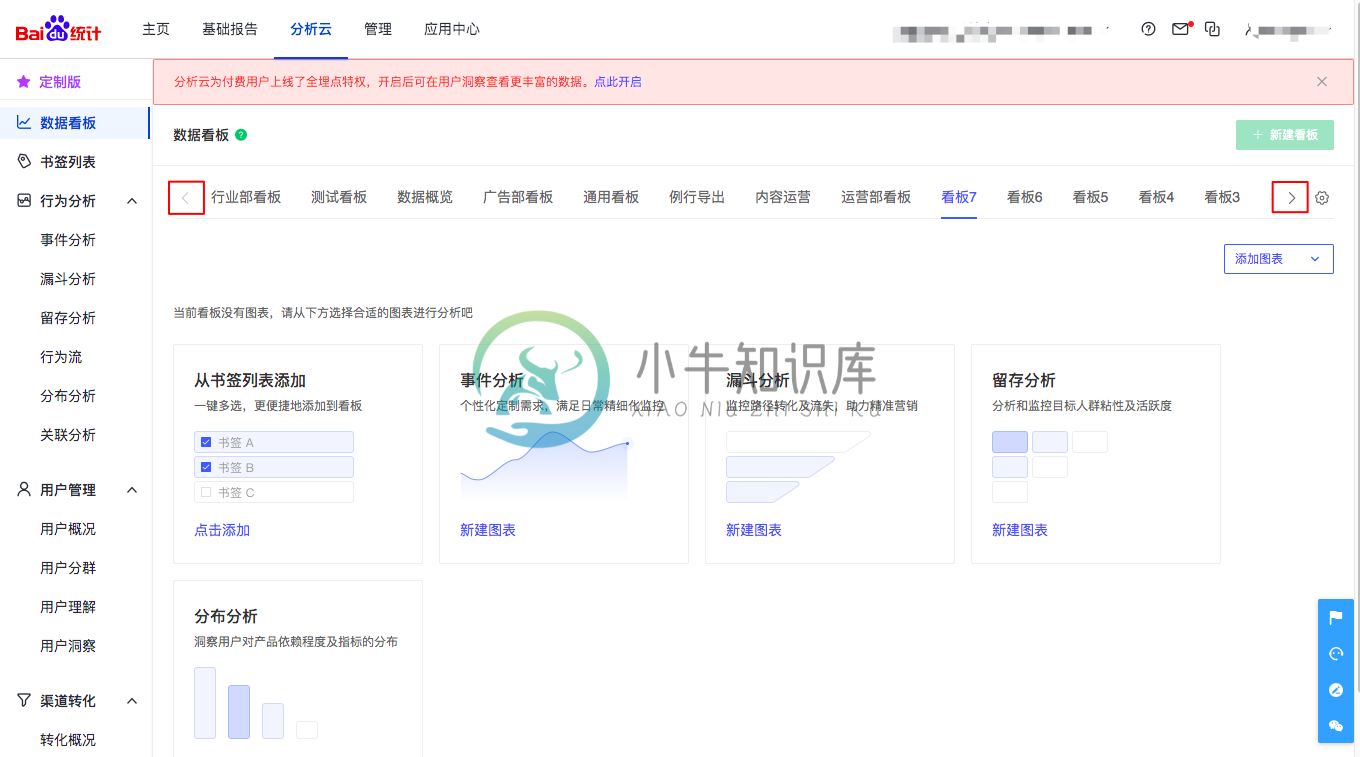Collapse the 渠道转化 sidebar section
This screenshot has height=757, width=1360.
point(132,701)
